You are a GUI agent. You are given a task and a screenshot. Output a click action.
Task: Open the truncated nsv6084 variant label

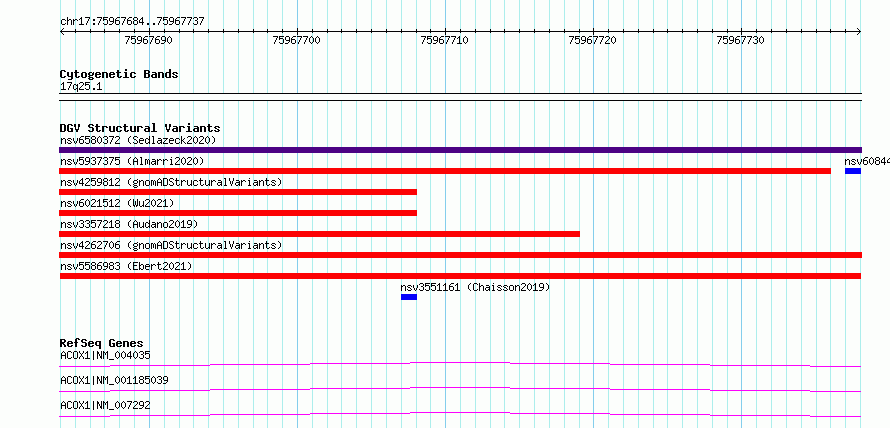click(867, 161)
